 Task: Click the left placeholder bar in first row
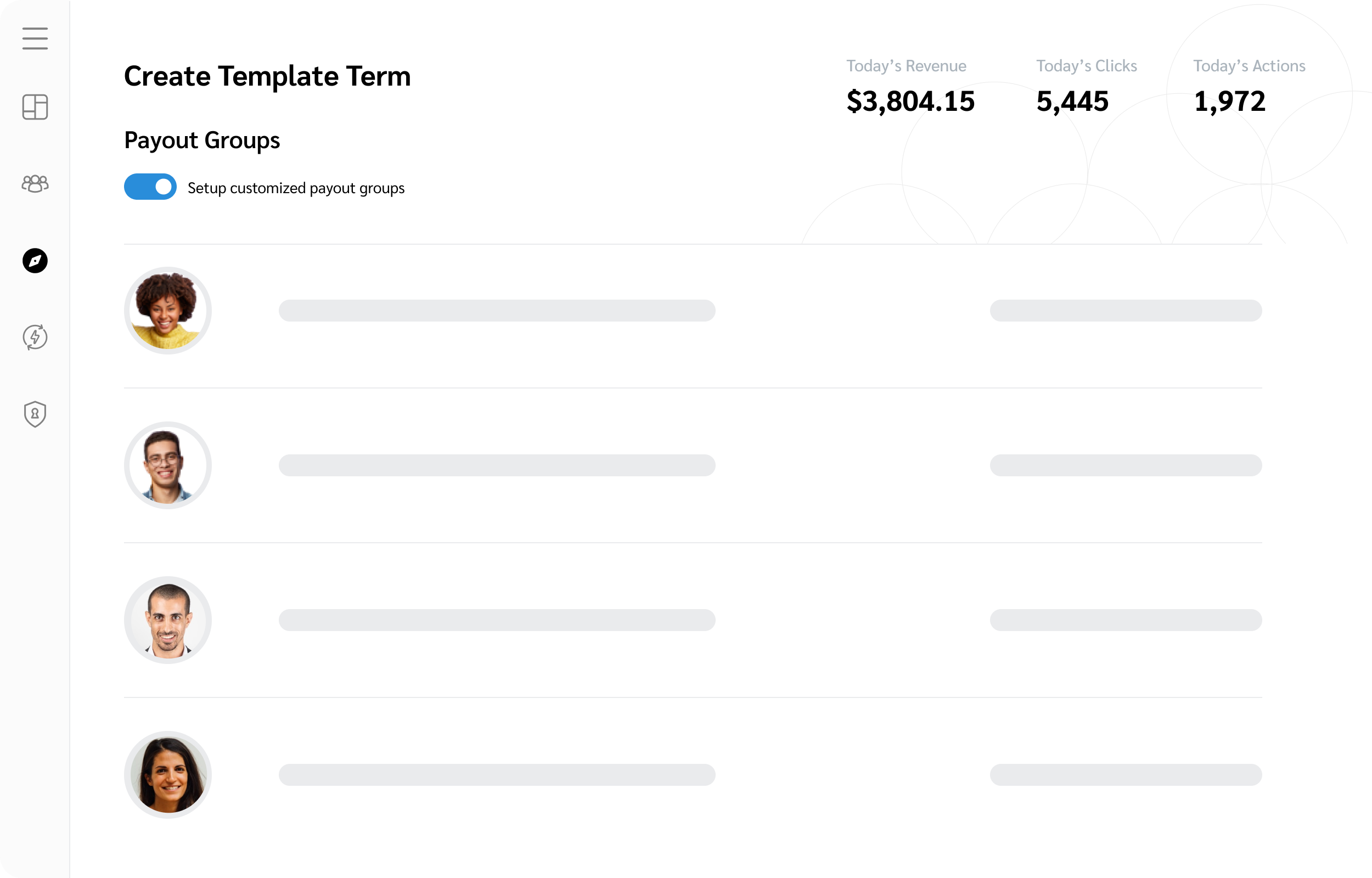click(497, 311)
